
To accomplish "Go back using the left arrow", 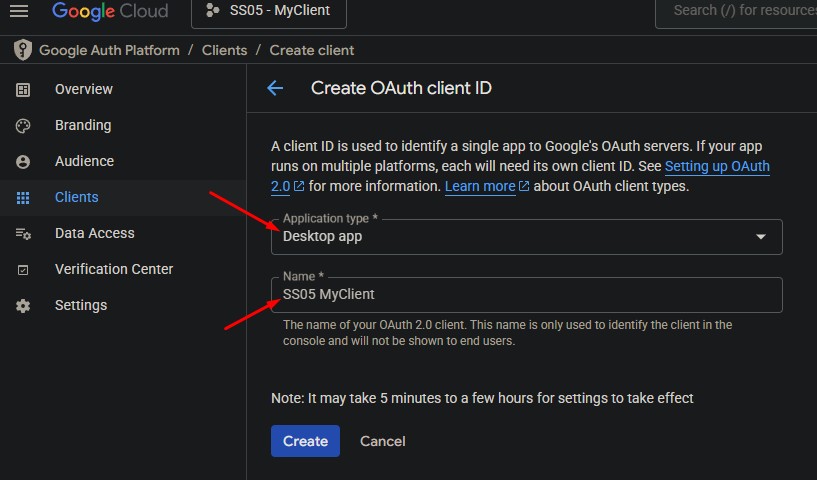I will point(275,88).
